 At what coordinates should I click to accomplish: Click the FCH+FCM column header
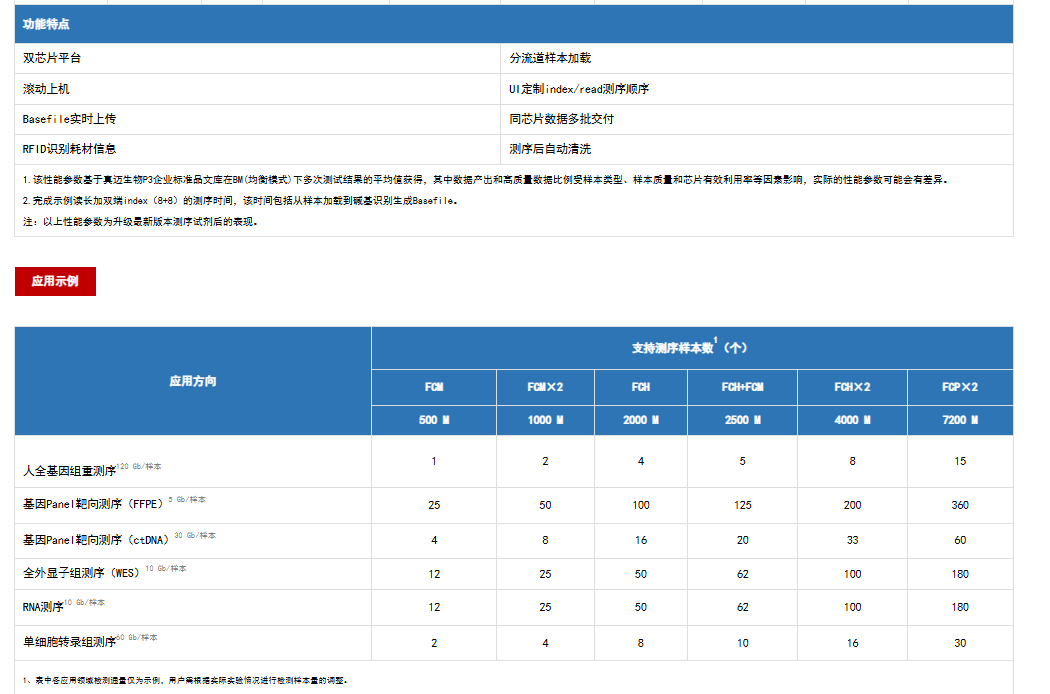742,387
